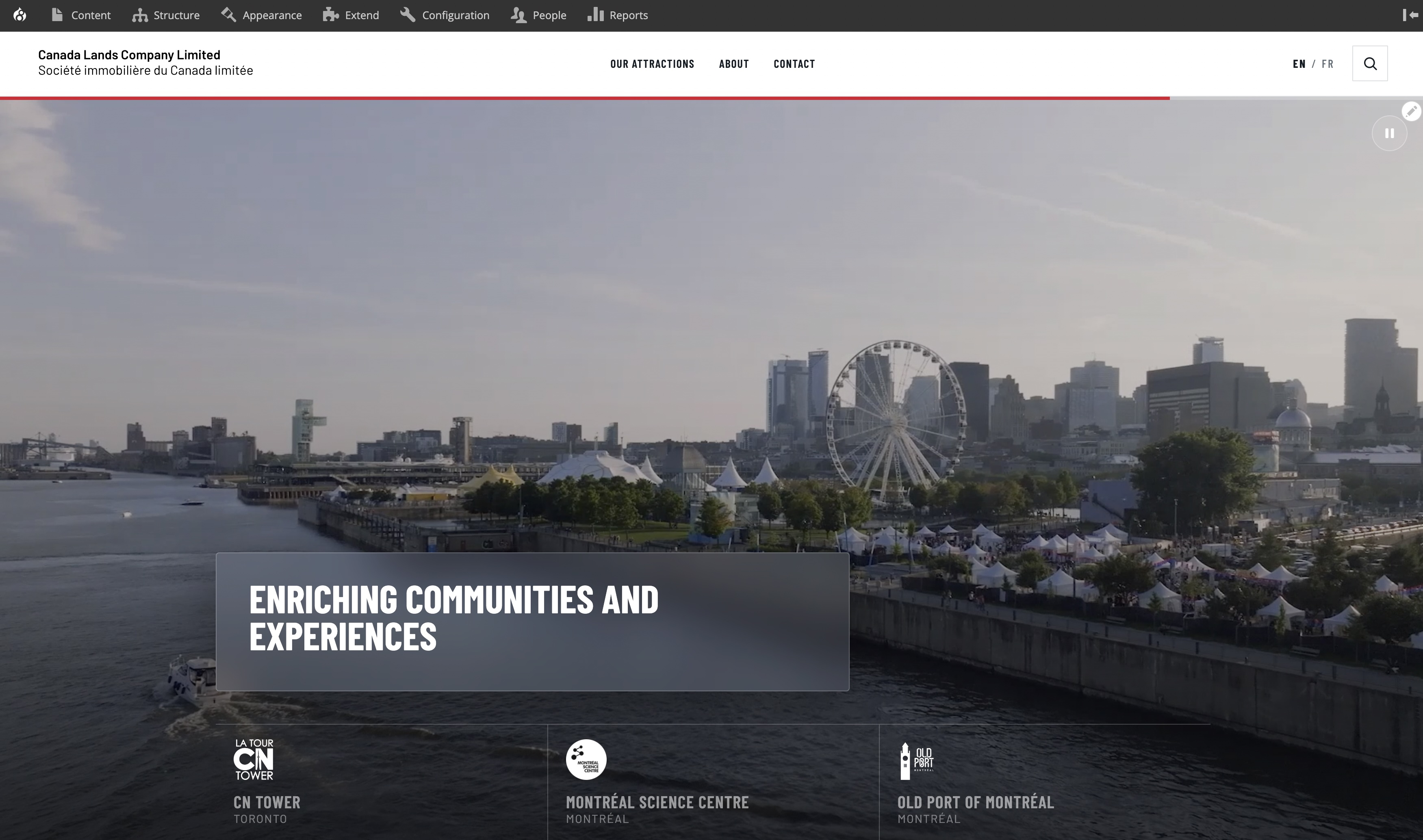Click the Old Port Montréal logo

click(x=917, y=761)
